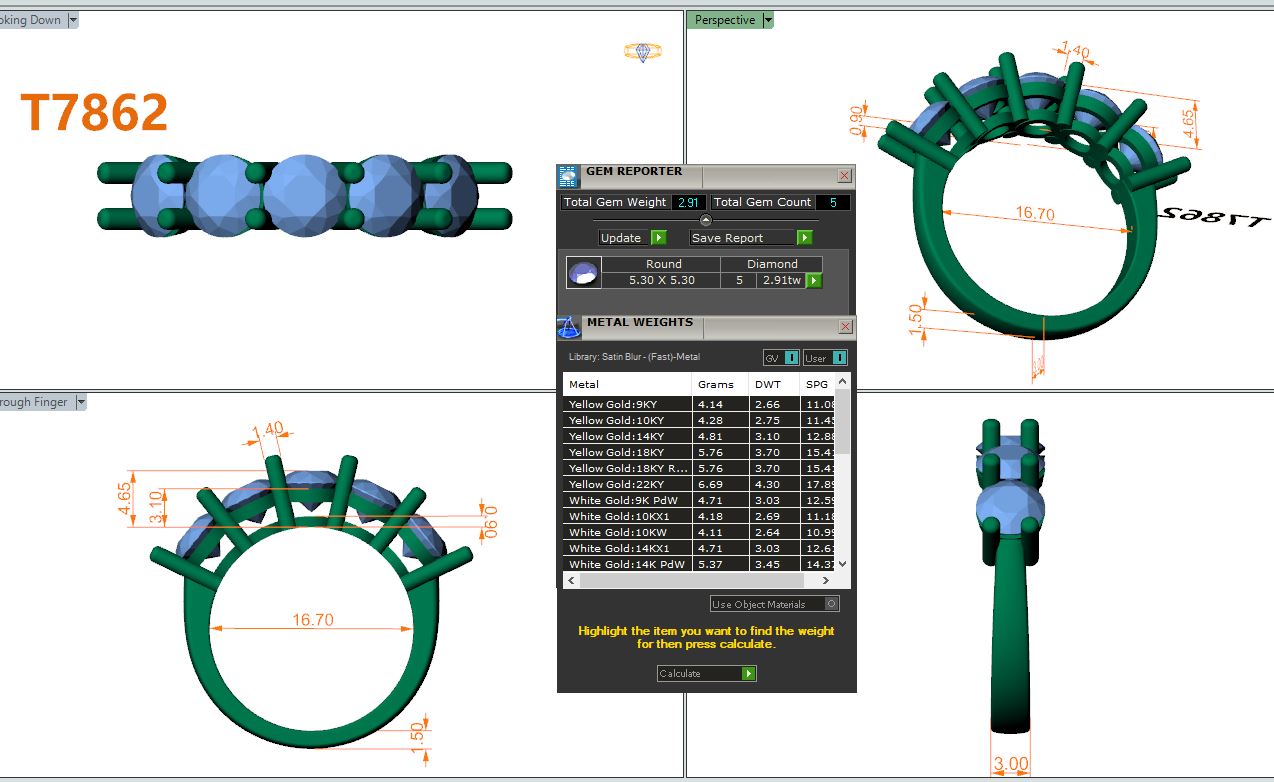The width and height of the screenshot is (1274, 782).
Task: Select the Perspective viewport label
Action: pos(724,20)
